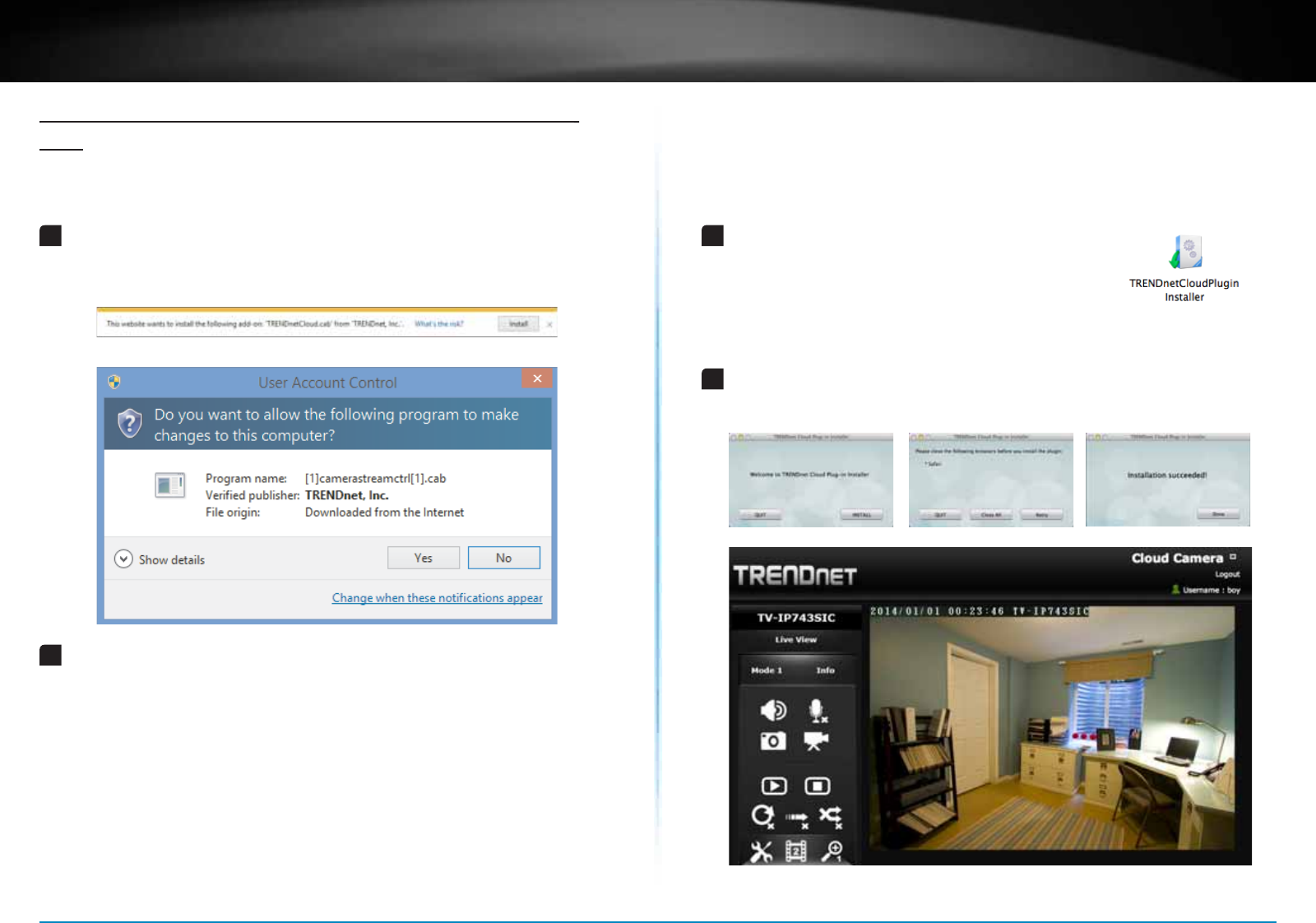Select the Live View tab
This screenshot has height=923, width=1316.
click(796, 639)
